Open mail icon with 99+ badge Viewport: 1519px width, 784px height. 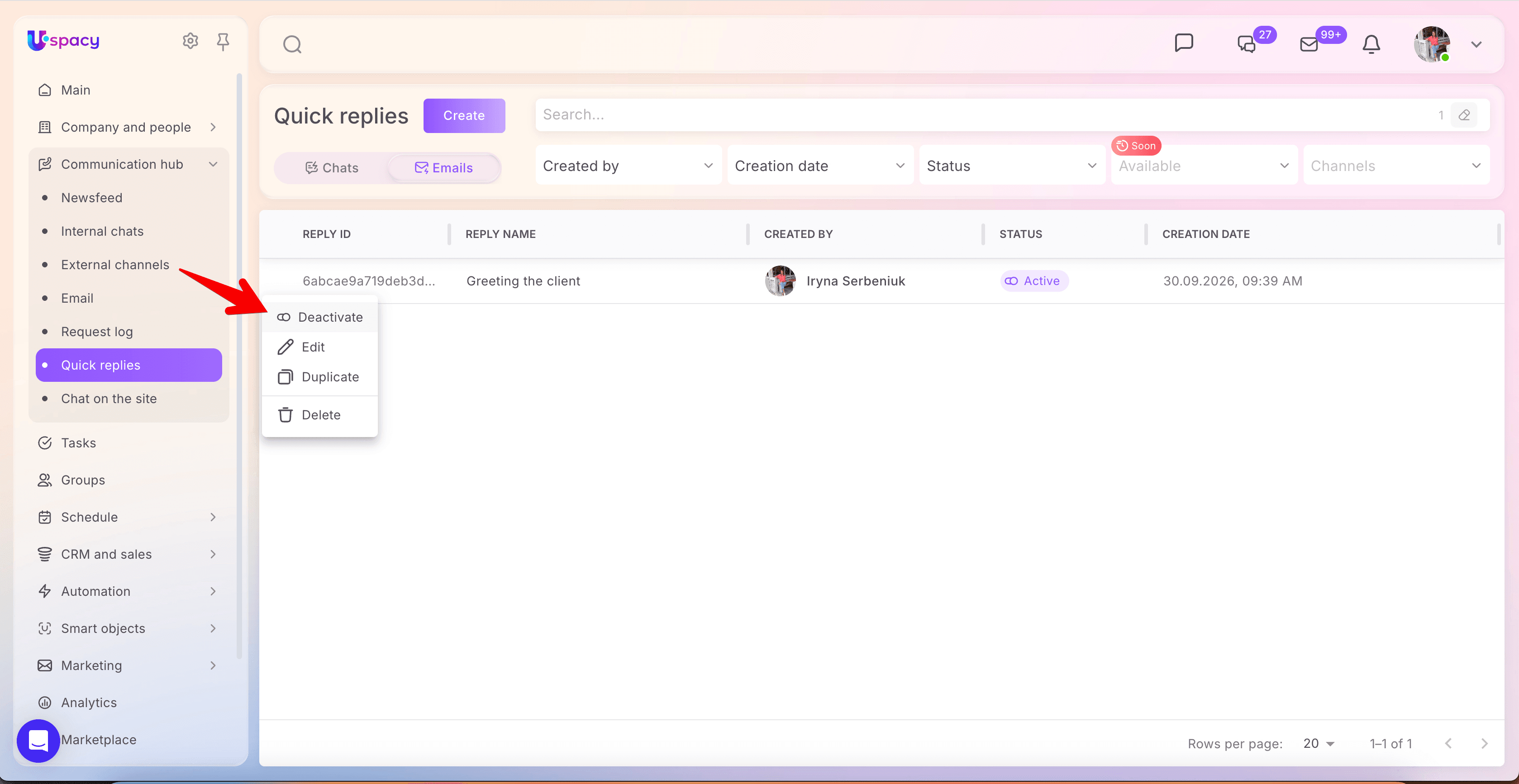1309,44
